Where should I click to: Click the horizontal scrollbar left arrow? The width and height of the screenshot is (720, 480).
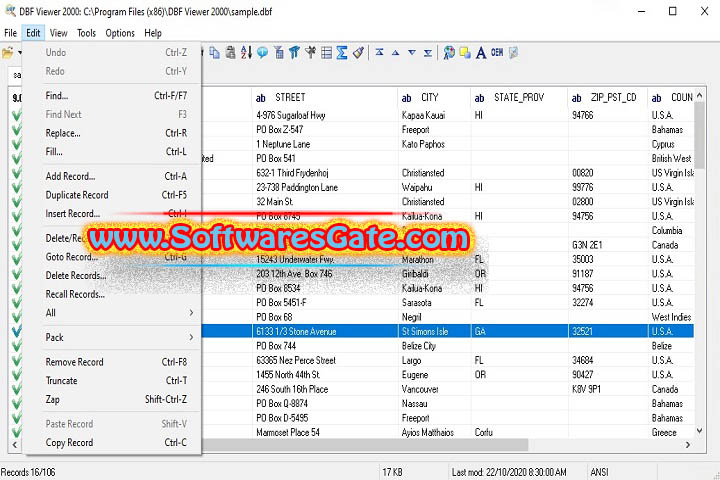[x=15, y=445]
